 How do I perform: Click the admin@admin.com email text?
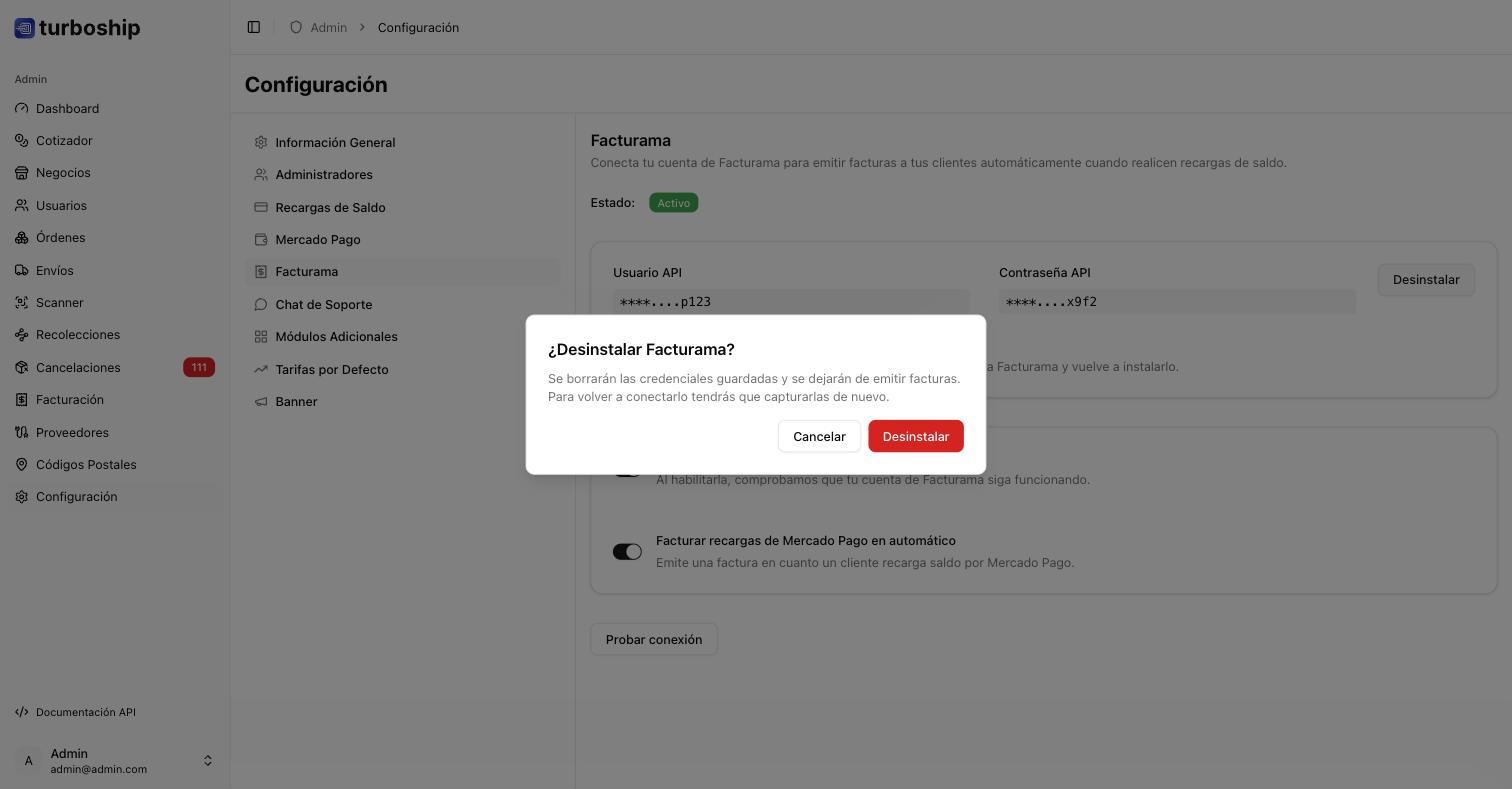(99, 769)
